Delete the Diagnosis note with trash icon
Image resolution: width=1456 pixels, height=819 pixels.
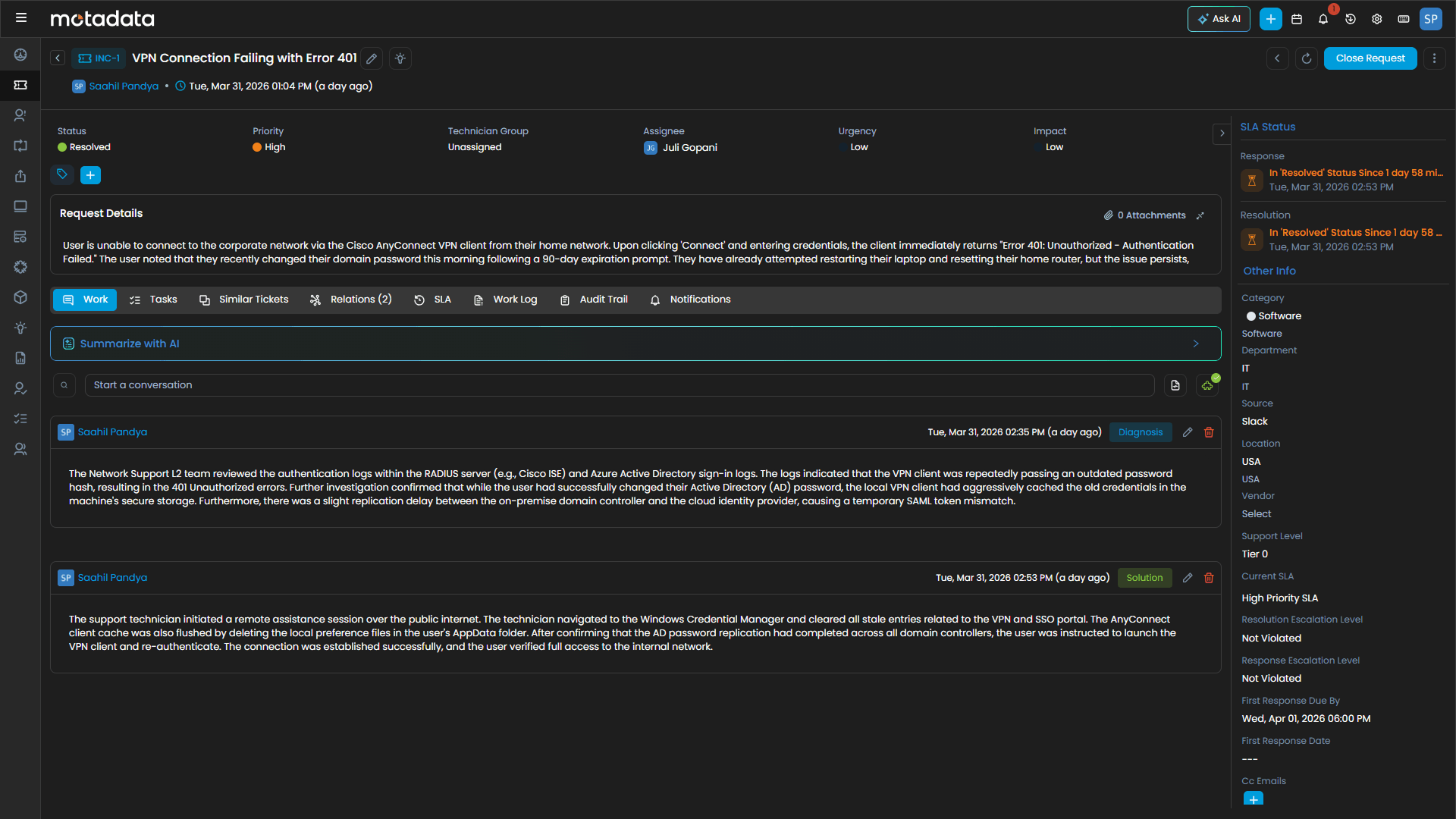[x=1209, y=432]
